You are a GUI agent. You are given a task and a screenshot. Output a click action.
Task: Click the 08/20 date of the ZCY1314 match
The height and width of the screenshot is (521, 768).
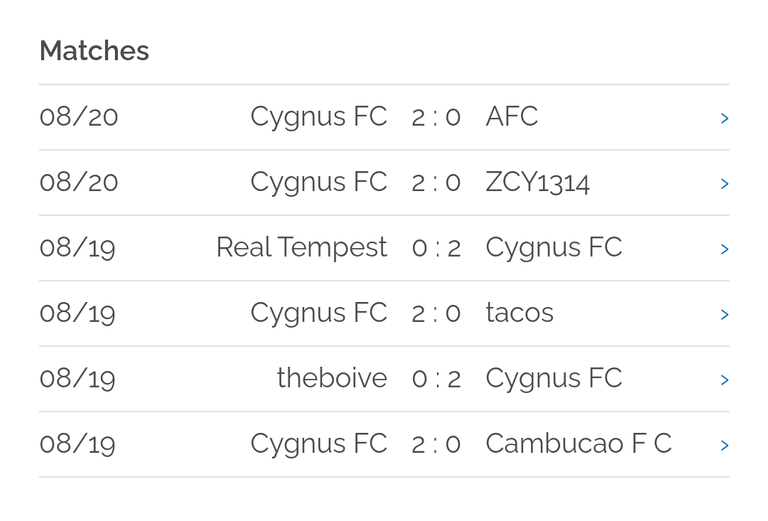pyautogui.click(x=79, y=183)
